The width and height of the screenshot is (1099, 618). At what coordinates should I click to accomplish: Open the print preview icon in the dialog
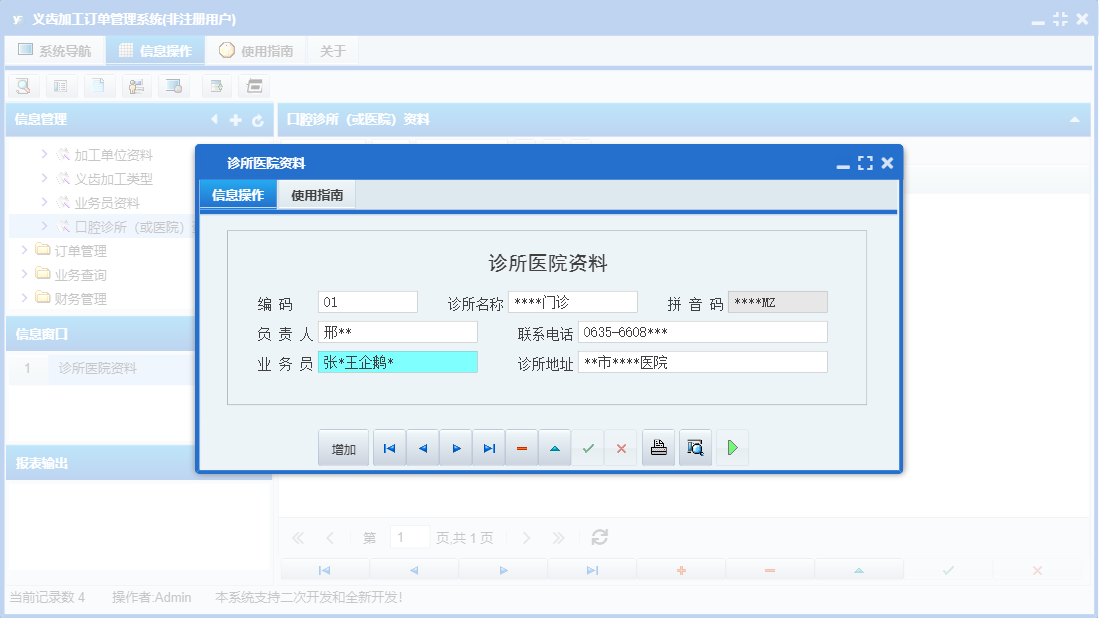point(695,447)
